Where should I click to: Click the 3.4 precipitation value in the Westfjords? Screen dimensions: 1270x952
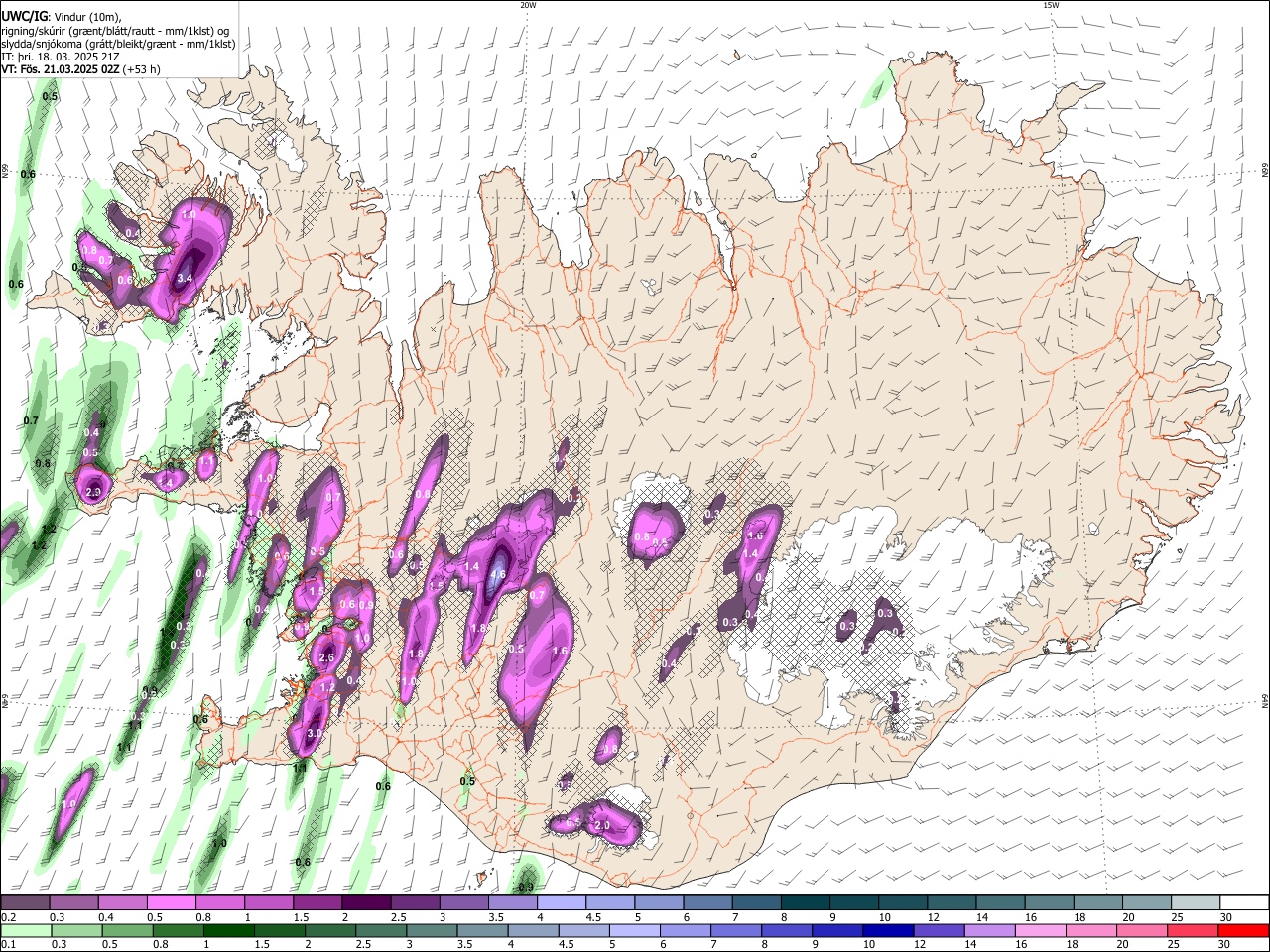point(185,279)
